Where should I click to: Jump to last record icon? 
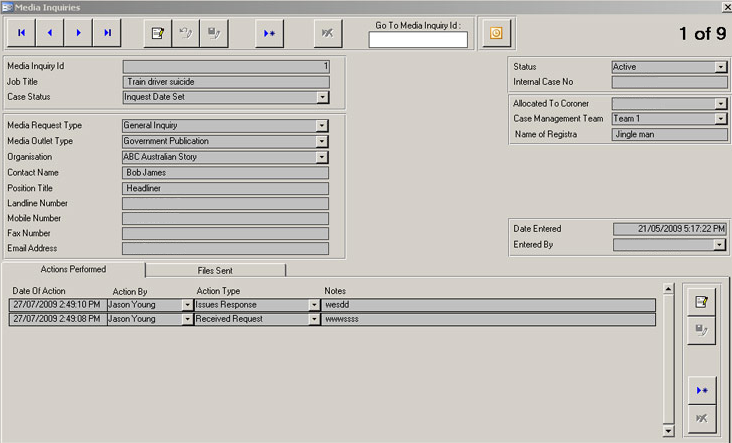pos(107,33)
